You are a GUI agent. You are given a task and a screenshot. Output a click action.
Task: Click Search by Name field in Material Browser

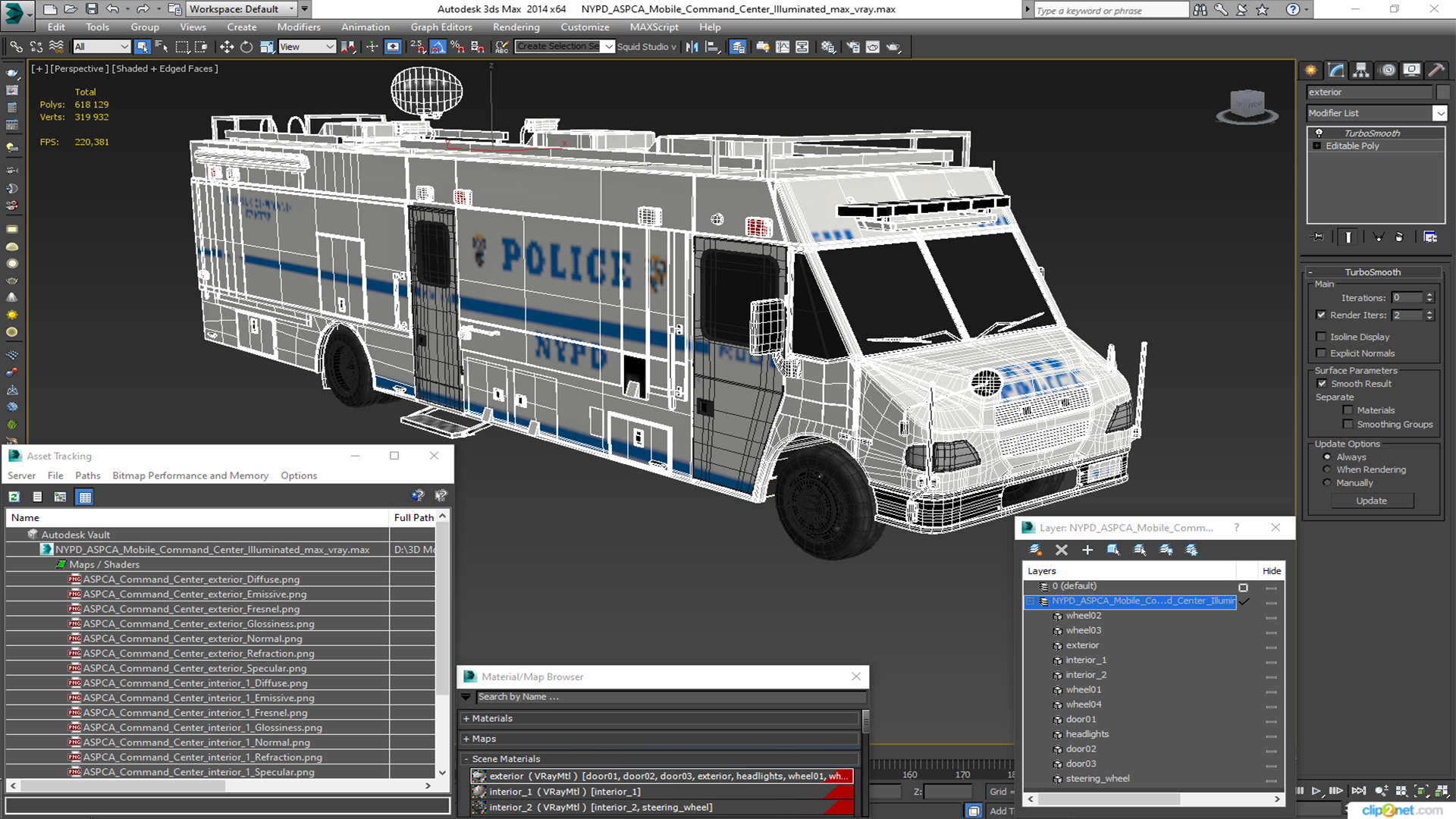670,697
